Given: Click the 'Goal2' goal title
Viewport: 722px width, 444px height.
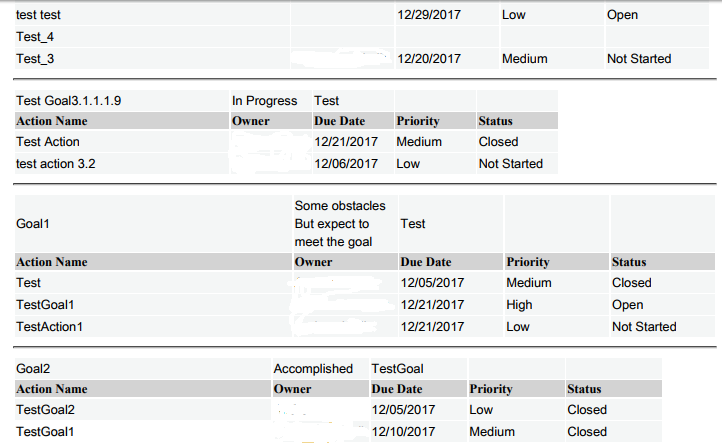Looking at the screenshot, I should click(33, 369).
